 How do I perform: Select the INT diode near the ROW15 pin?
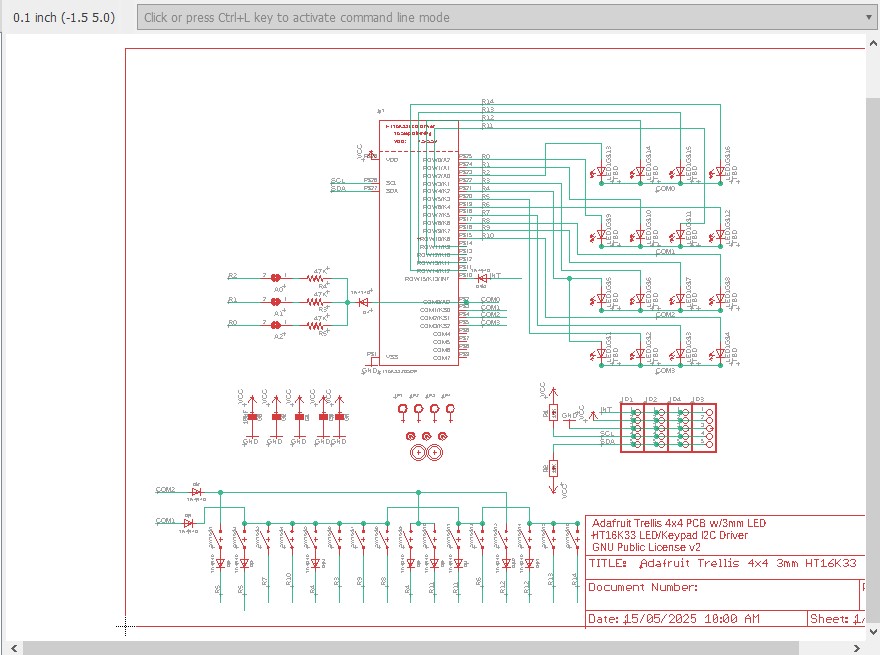click(x=482, y=278)
